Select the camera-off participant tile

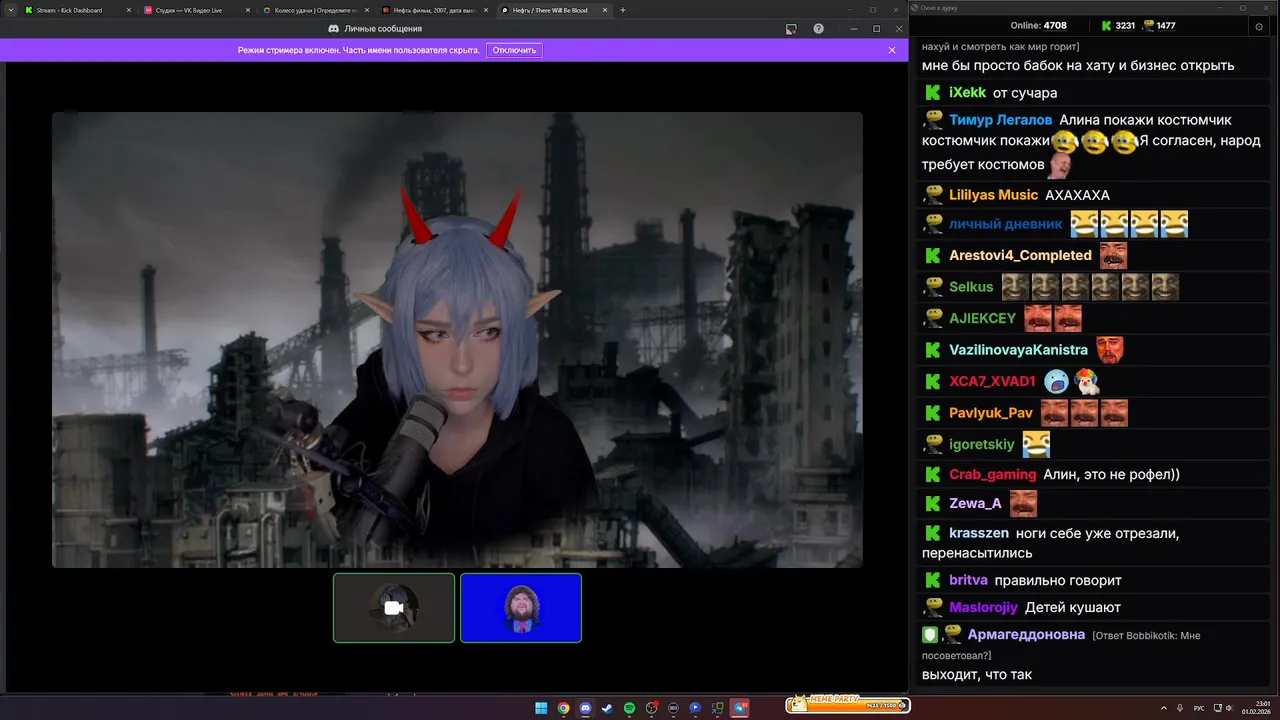[394, 608]
